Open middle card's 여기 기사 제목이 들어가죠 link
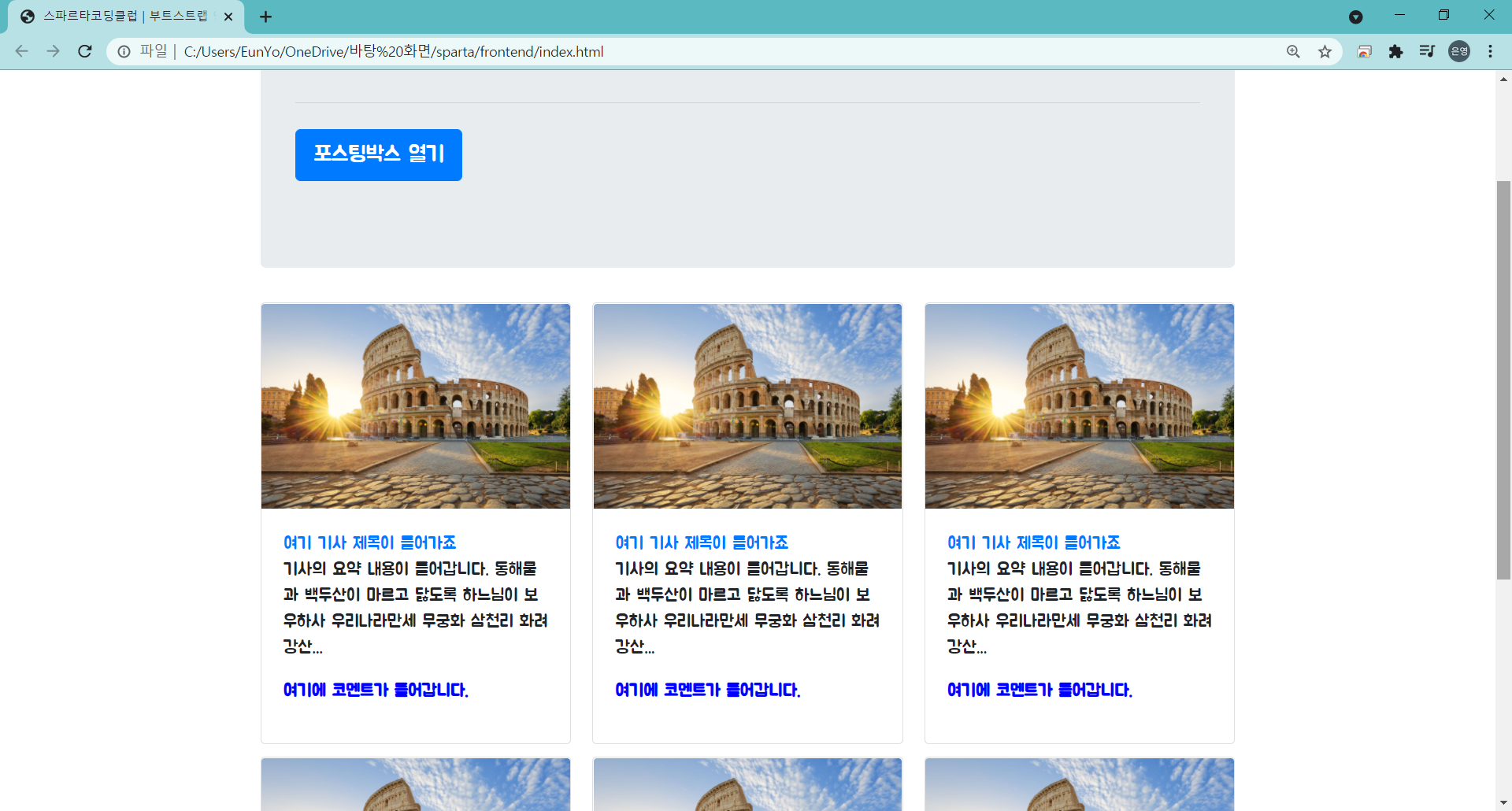The image size is (1512, 811). coord(702,543)
